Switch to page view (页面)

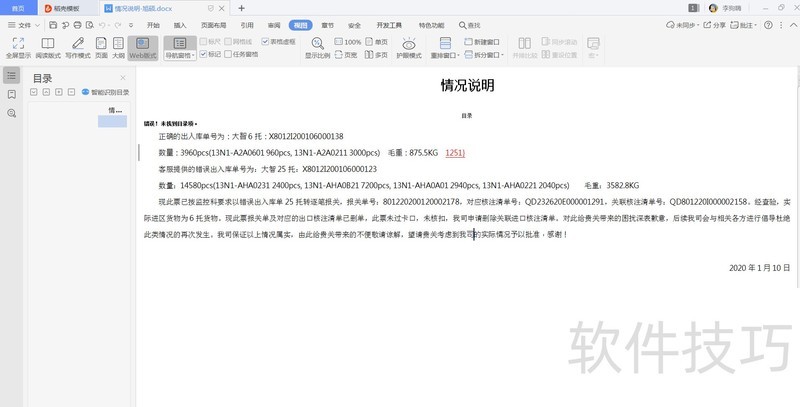[101, 48]
